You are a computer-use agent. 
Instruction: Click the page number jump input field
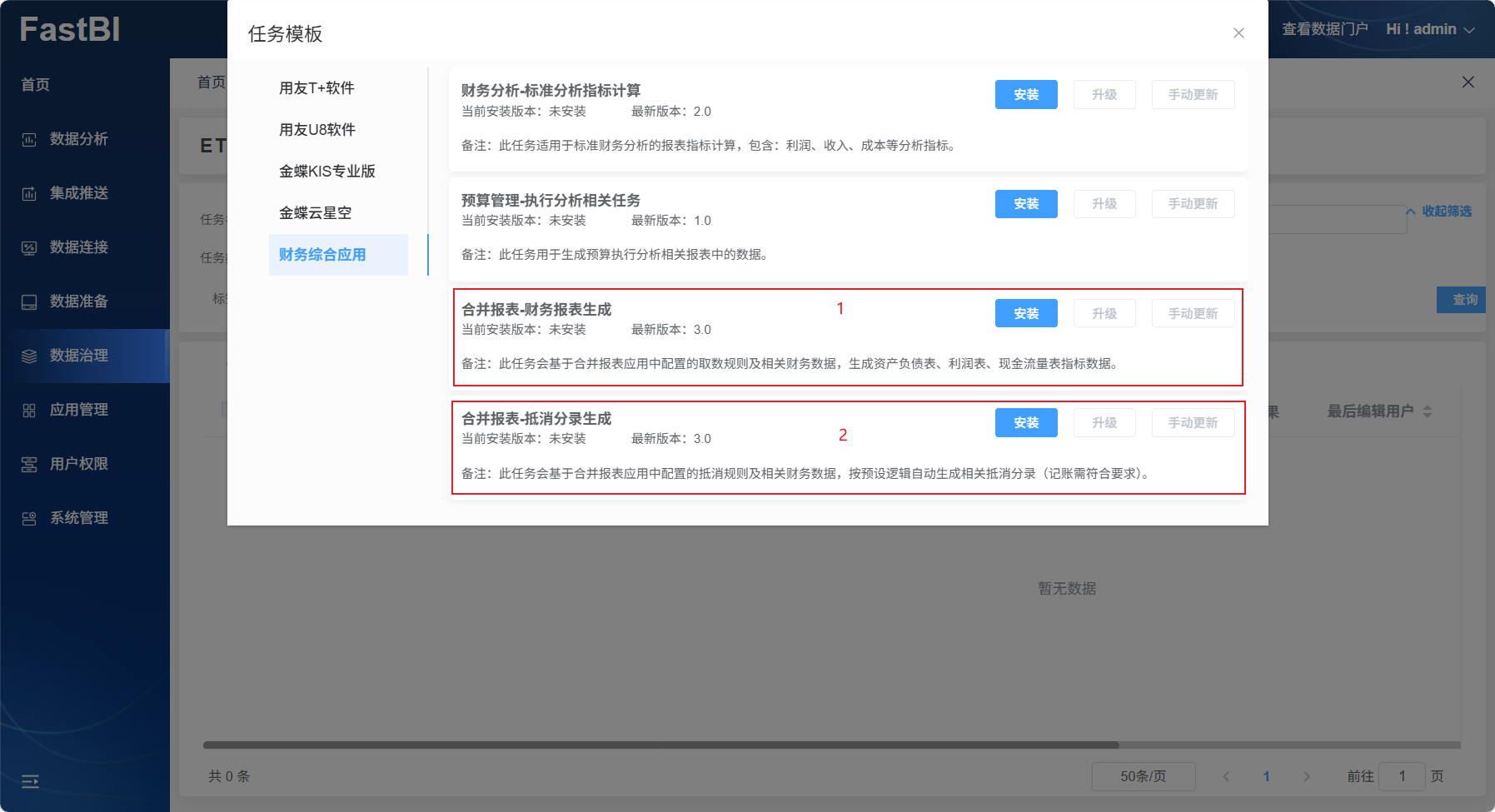[x=1402, y=776]
